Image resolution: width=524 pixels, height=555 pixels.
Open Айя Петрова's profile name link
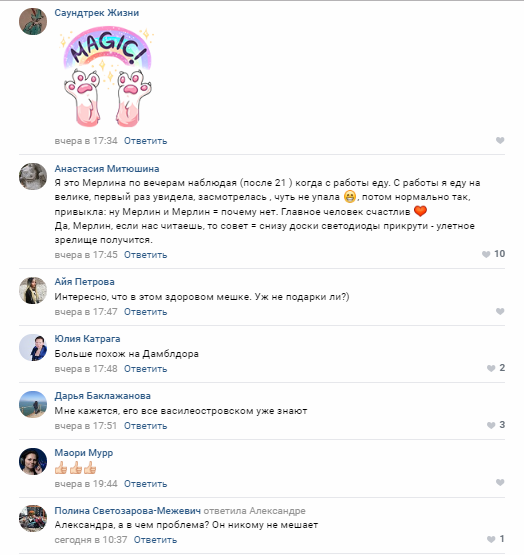[x=84, y=282]
